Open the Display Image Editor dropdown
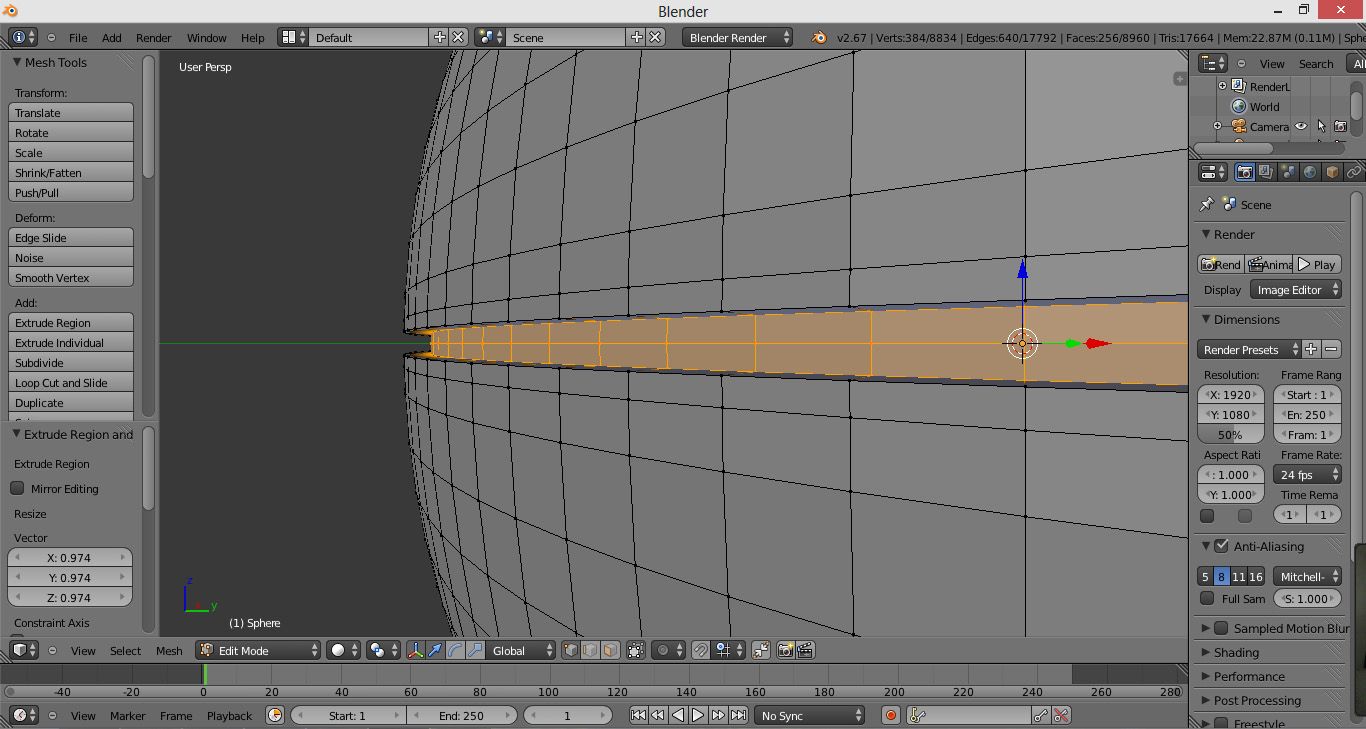The width and height of the screenshot is (1366, 729). [1295, 290]
